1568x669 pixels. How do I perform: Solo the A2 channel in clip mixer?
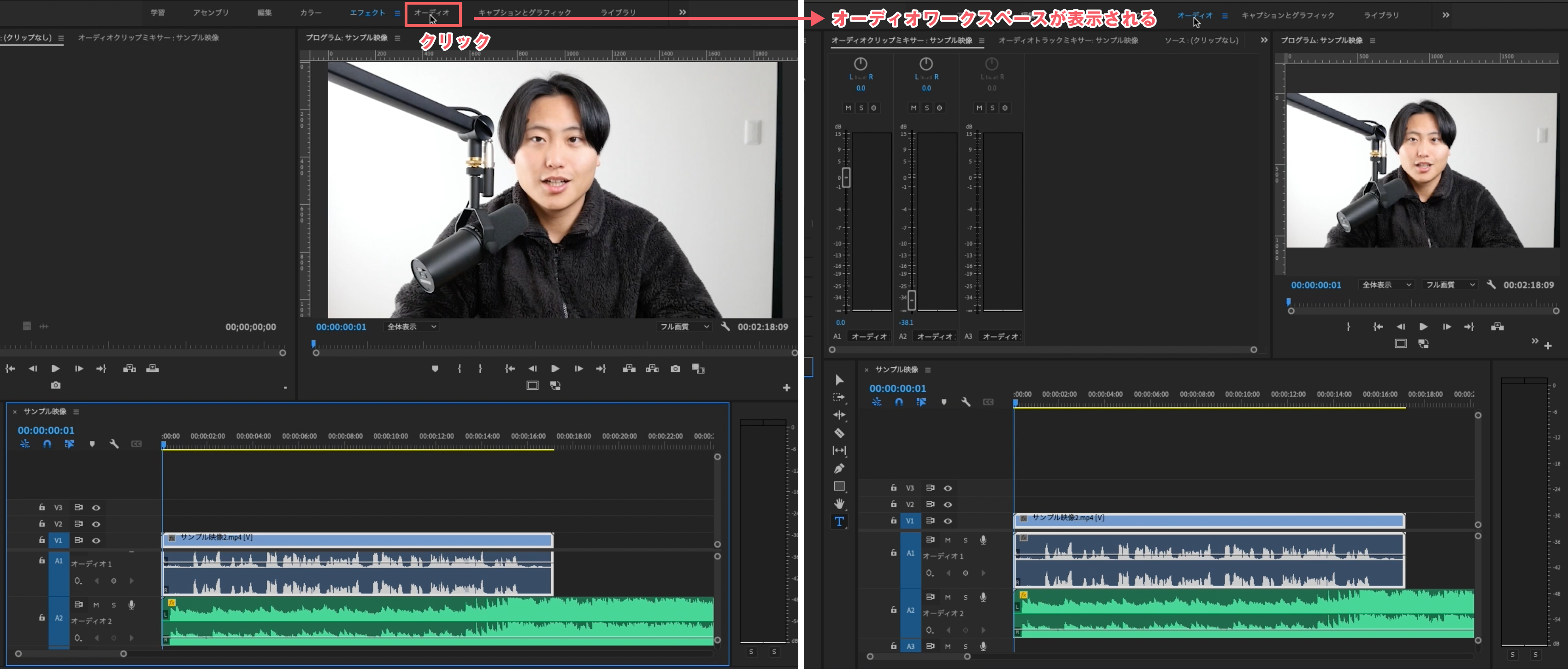(926, 108)
